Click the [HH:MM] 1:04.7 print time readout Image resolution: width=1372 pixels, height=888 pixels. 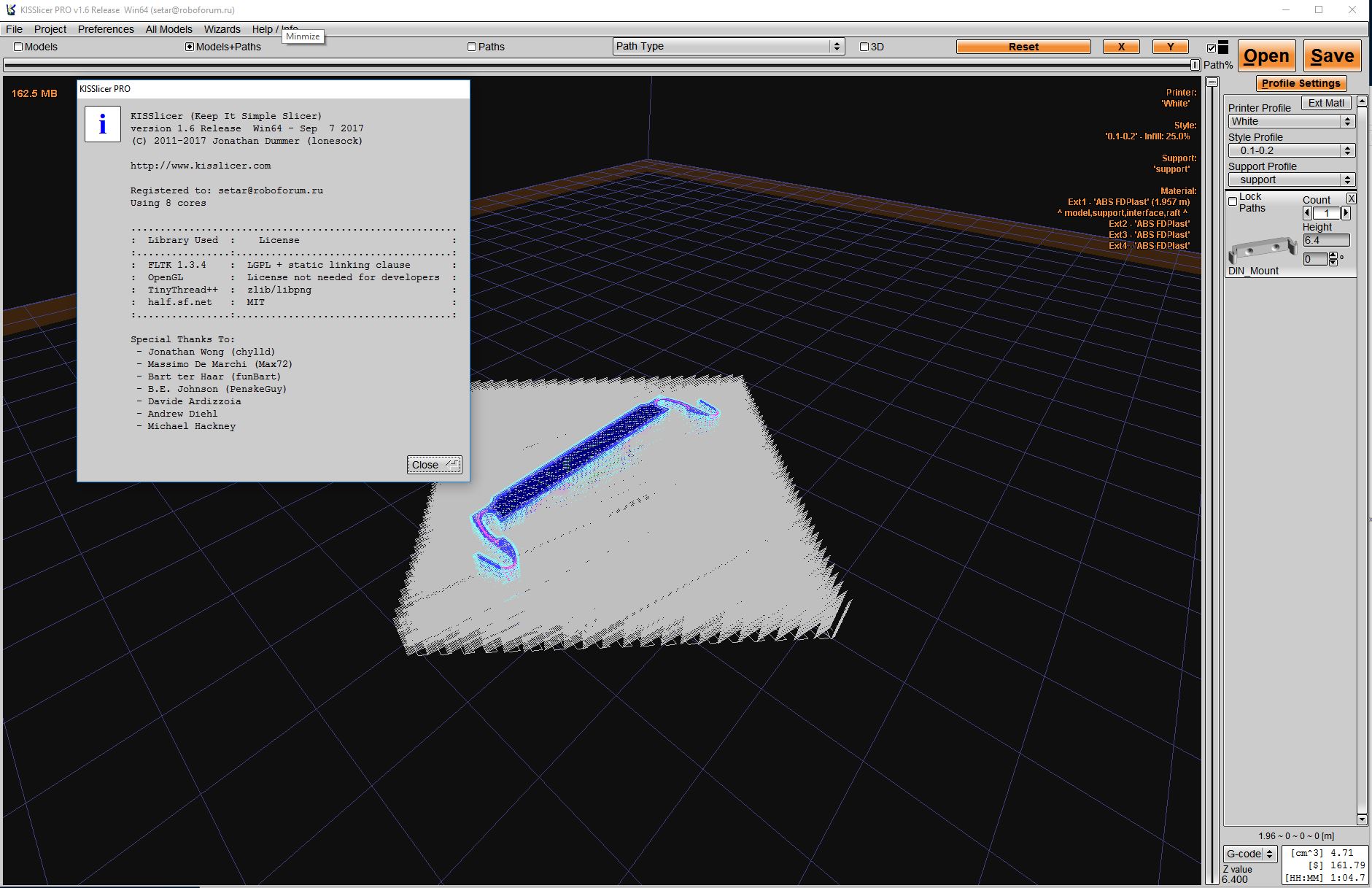[x=1325, y=878]
